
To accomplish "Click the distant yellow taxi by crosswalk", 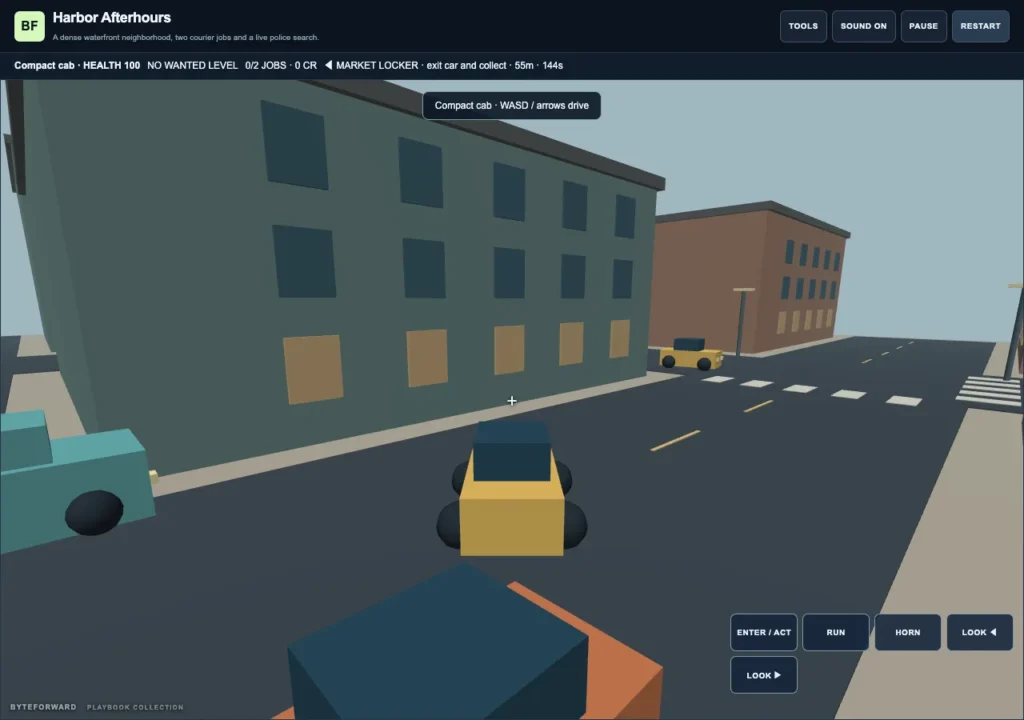I will [691, 353].
